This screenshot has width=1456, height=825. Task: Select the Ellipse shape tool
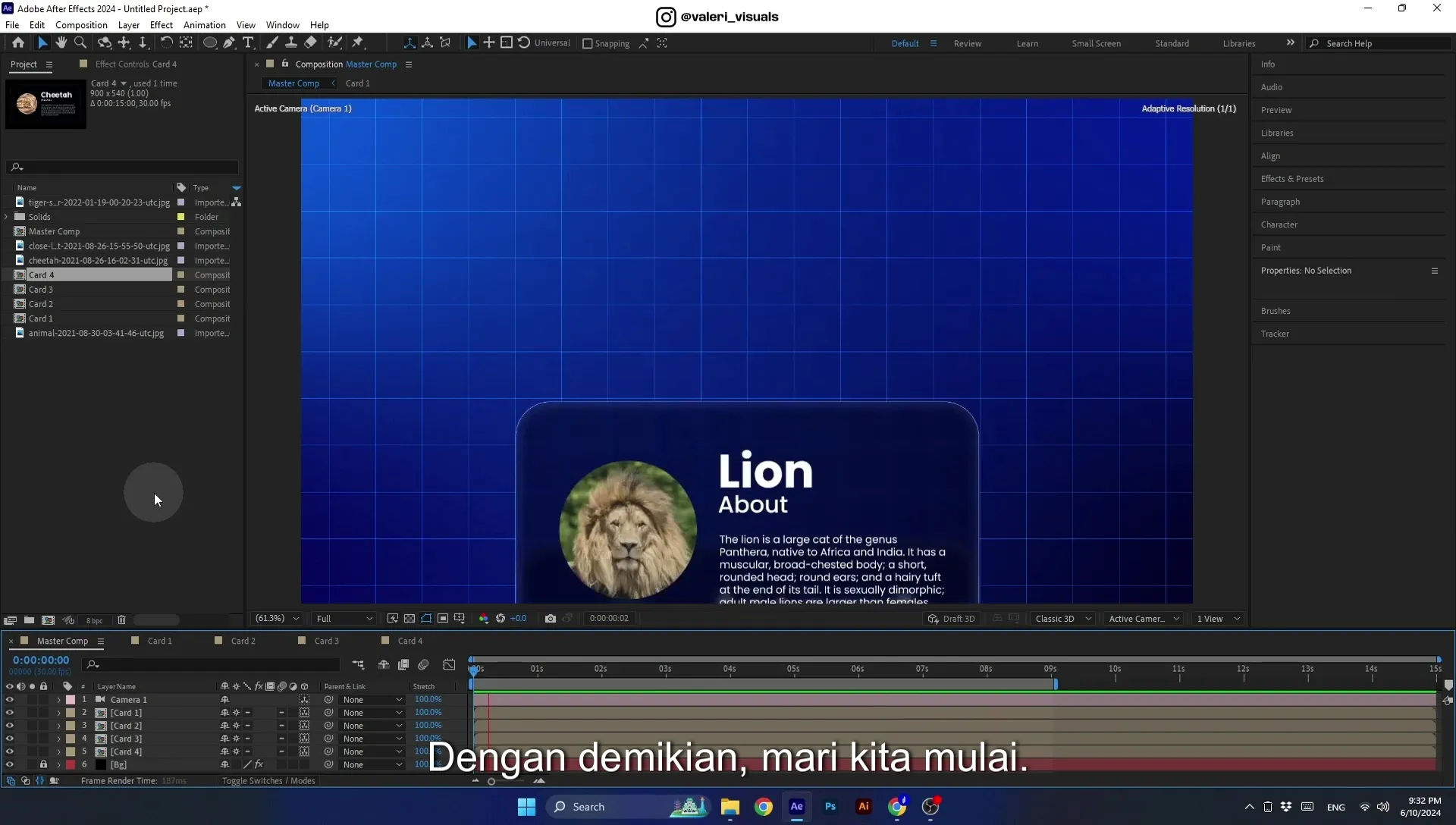pyautogui.click(x=209, y=43)
